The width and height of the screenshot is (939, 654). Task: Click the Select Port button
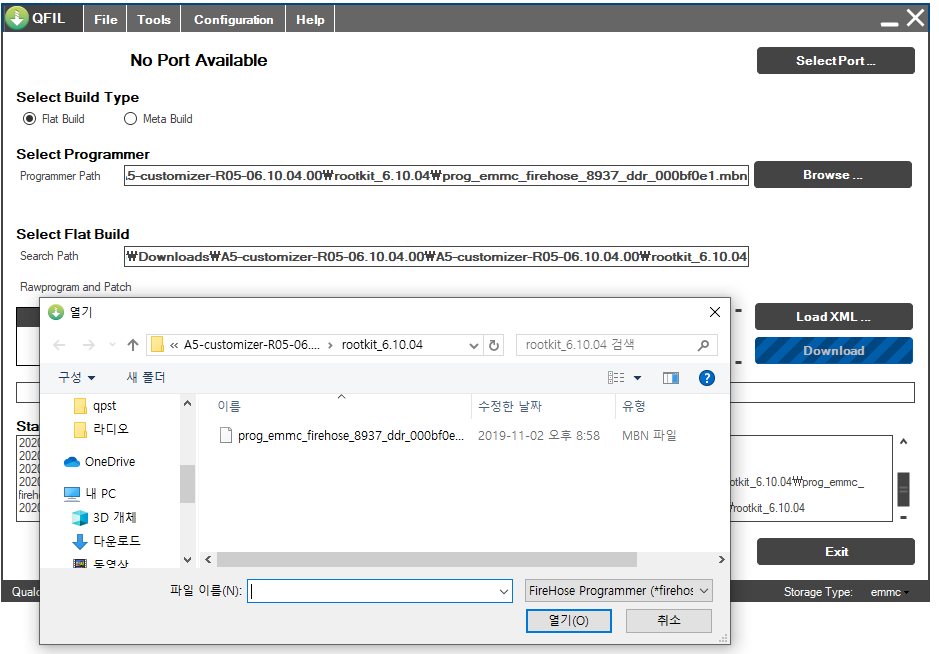point(835,60)
